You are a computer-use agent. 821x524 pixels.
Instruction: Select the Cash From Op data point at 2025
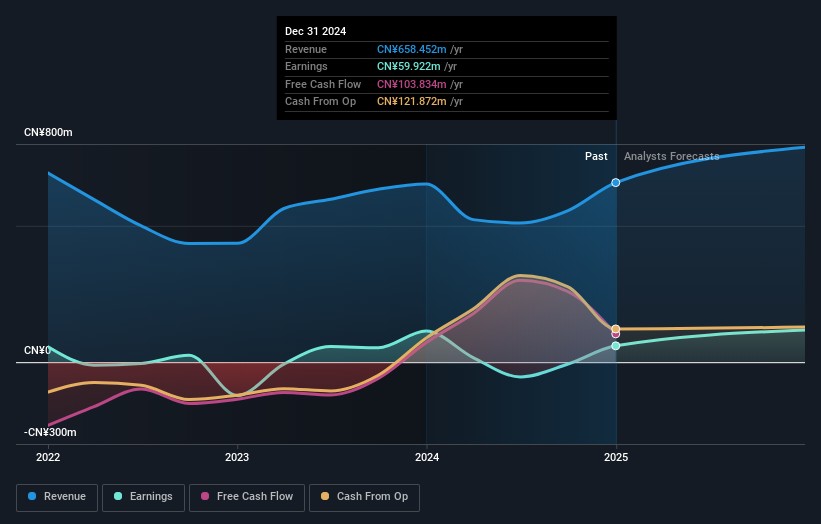(x=616, y=329)
